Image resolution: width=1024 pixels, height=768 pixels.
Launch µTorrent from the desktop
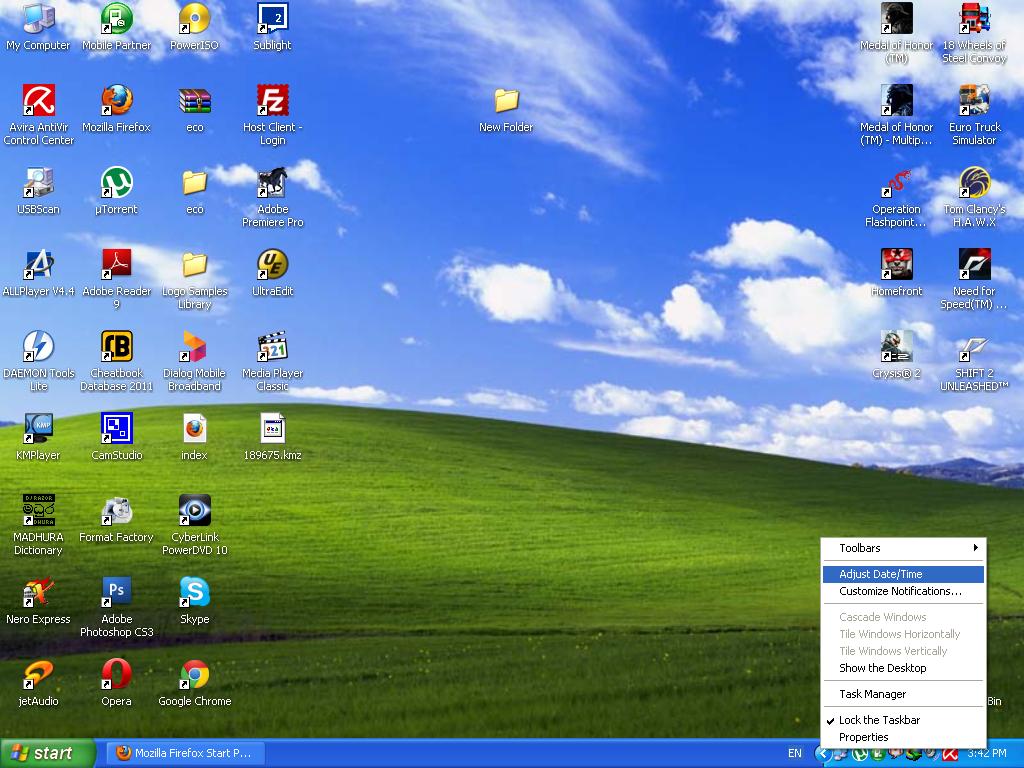(116, 191)
